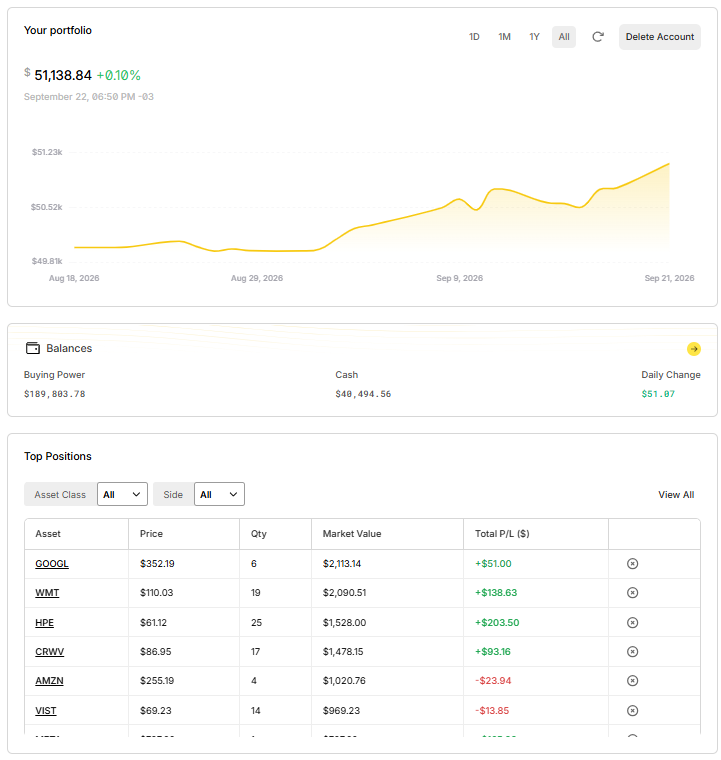This screenshot has height=760, width=721.
Task: Close the VIST position
Action: (x=632, y=711)
